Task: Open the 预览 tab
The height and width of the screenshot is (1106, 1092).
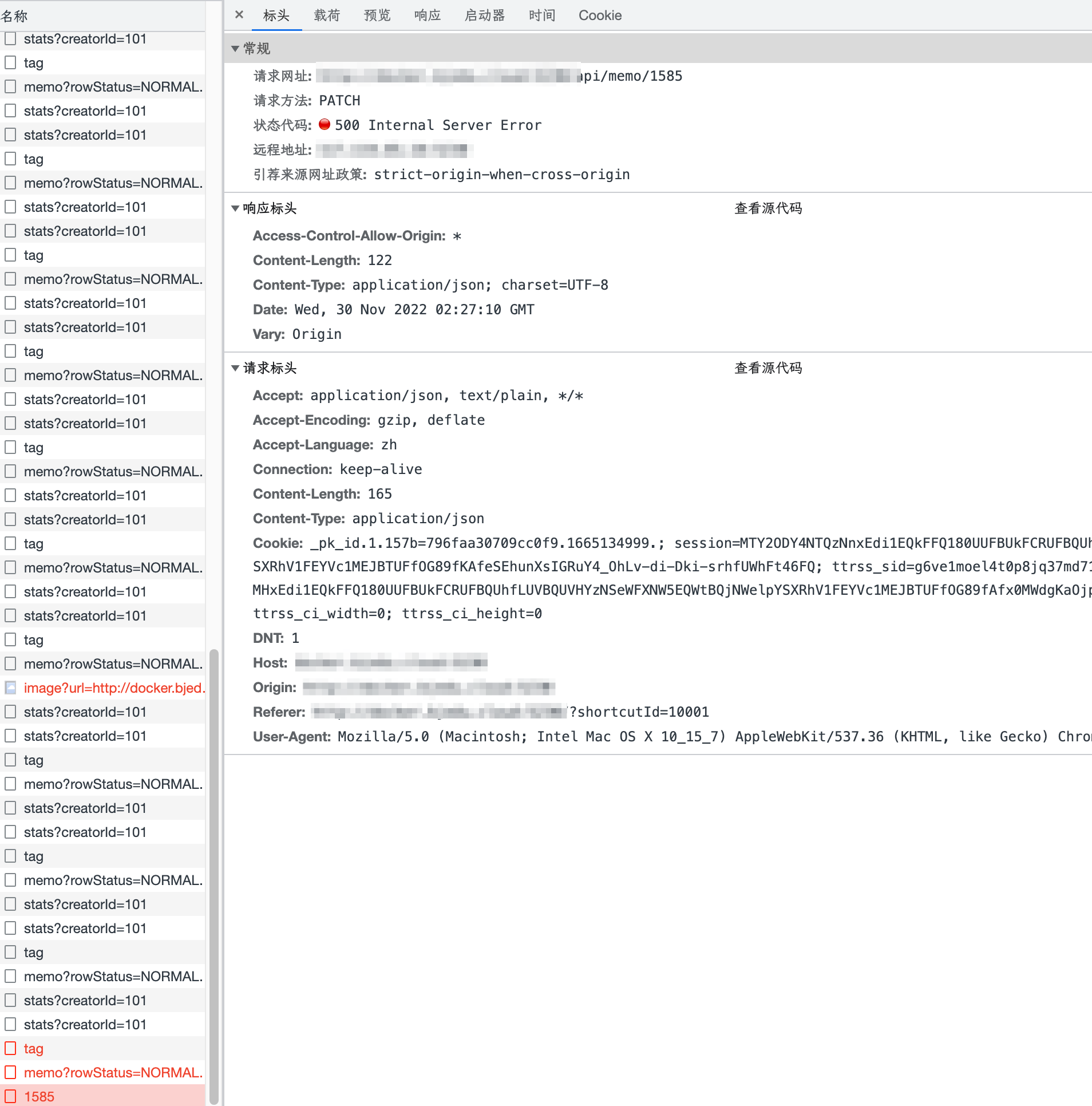Action: coord(377,15)
